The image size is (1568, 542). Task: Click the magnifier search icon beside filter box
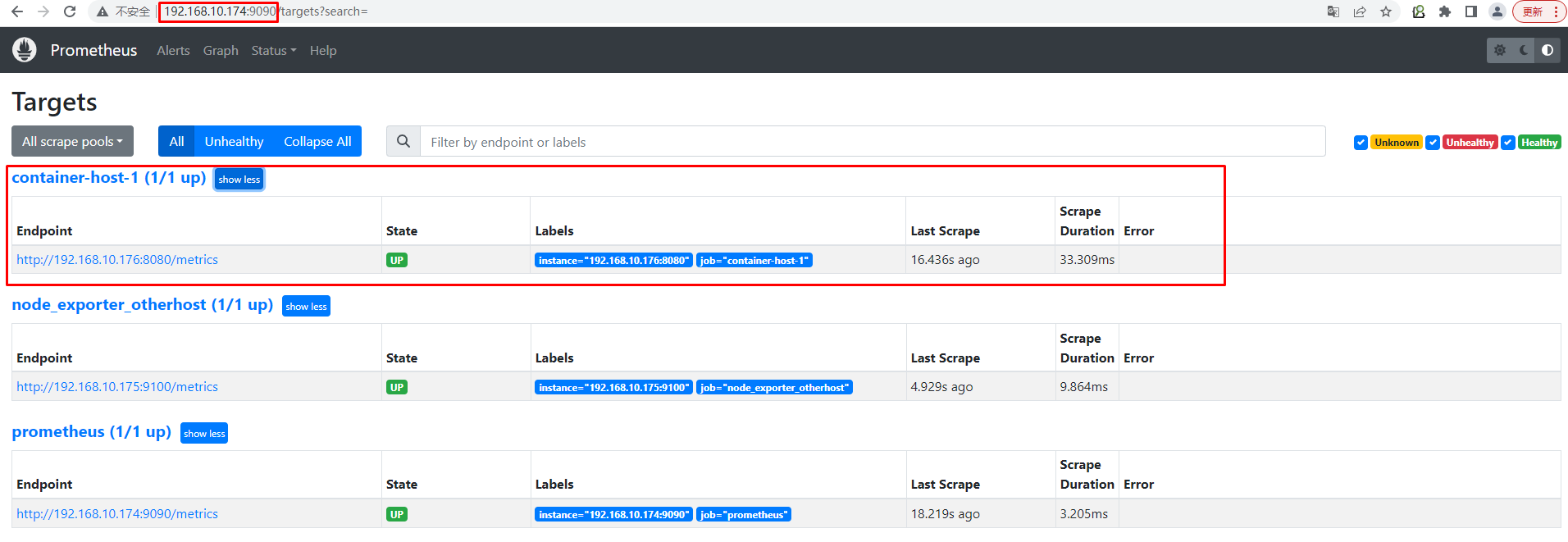point(403,141)
